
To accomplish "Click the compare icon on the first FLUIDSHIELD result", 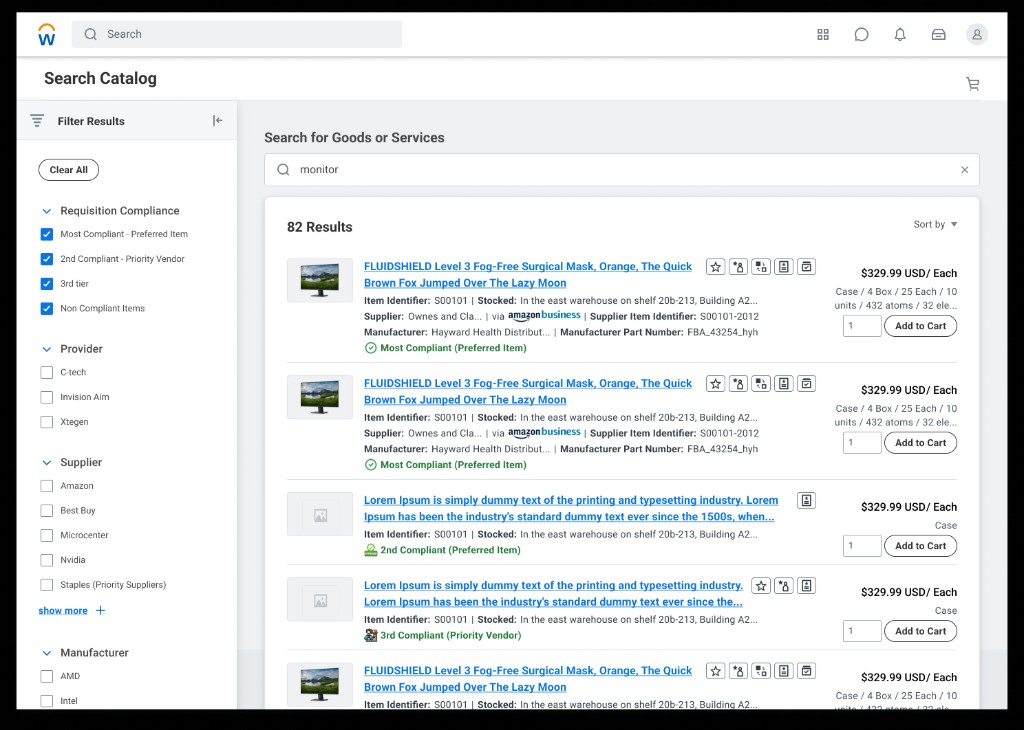I will tap(761, 267).
